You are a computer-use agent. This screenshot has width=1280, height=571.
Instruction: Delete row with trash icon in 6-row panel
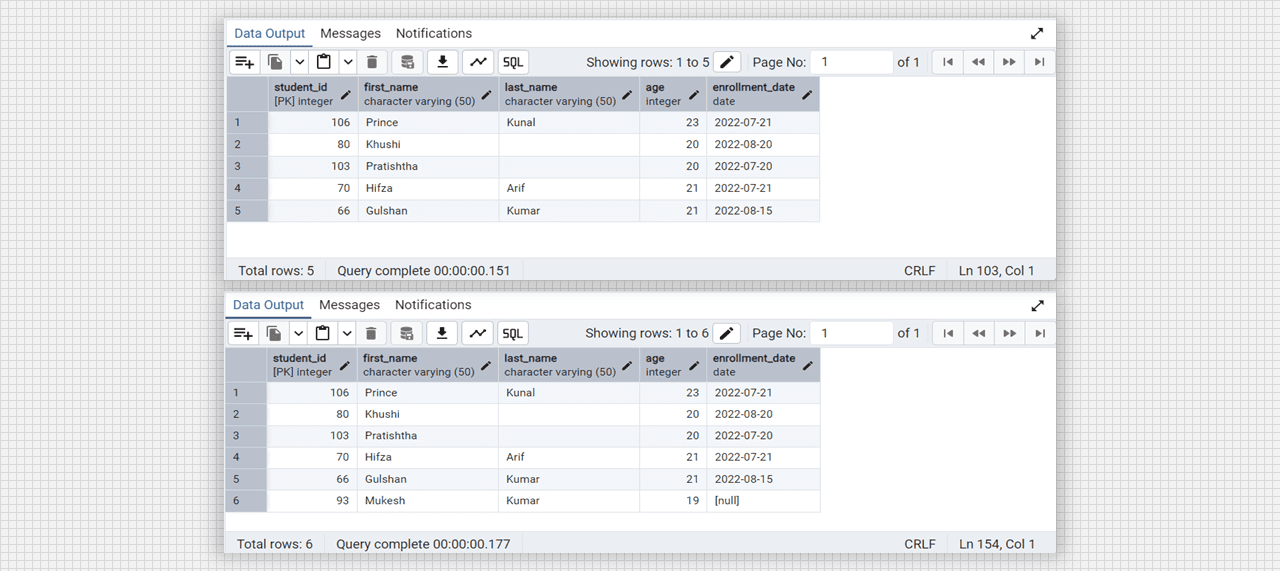coord(371,333)
